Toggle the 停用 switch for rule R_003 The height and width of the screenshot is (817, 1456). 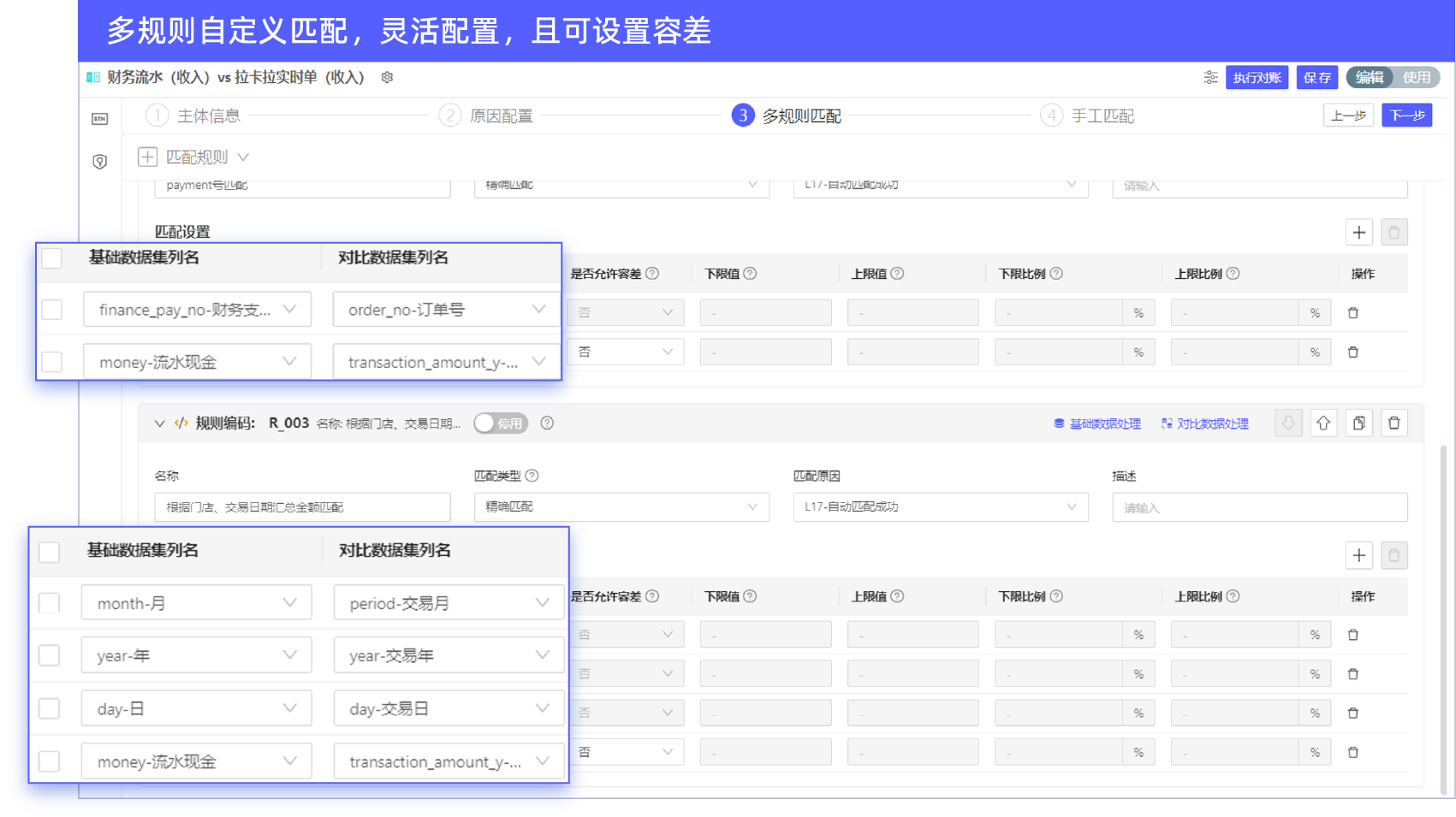point(501,423)
